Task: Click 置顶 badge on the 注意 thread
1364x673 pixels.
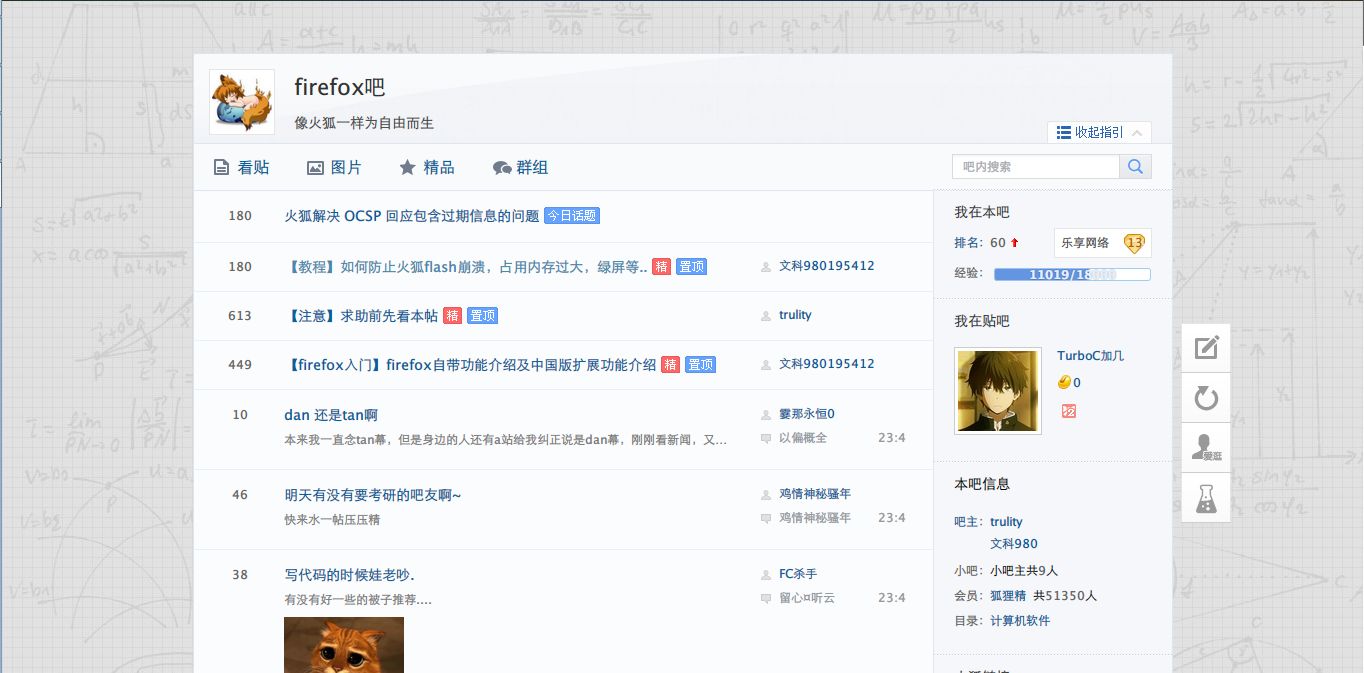Action: (482, 316)
